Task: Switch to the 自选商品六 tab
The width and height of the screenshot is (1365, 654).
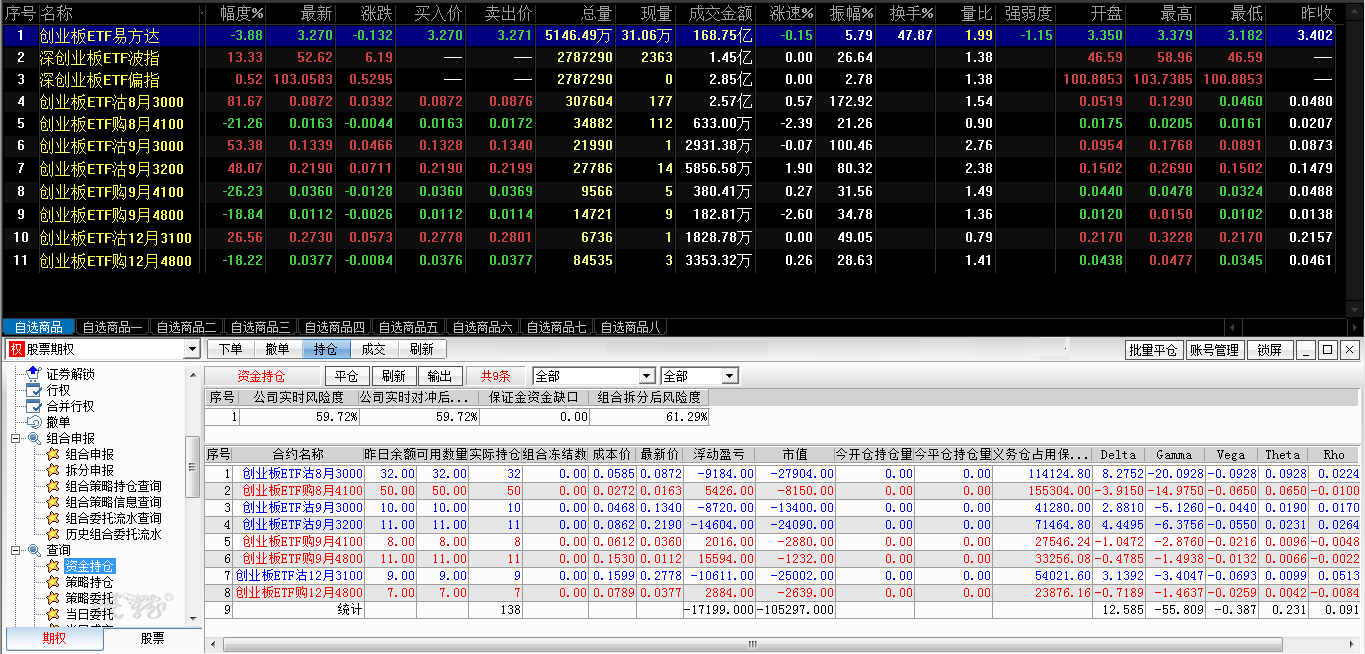Action: [x=482, y=327]
